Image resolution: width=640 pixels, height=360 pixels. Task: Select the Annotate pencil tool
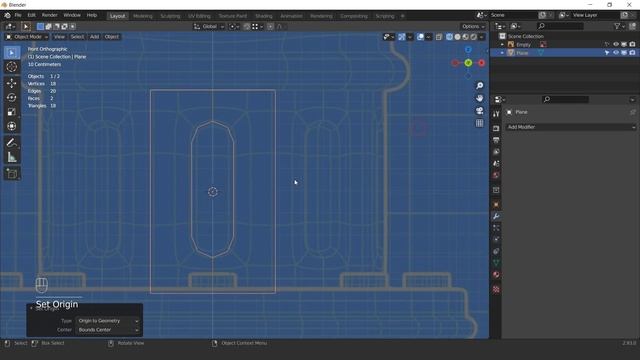pyautogui.click(x=12, y=142)
